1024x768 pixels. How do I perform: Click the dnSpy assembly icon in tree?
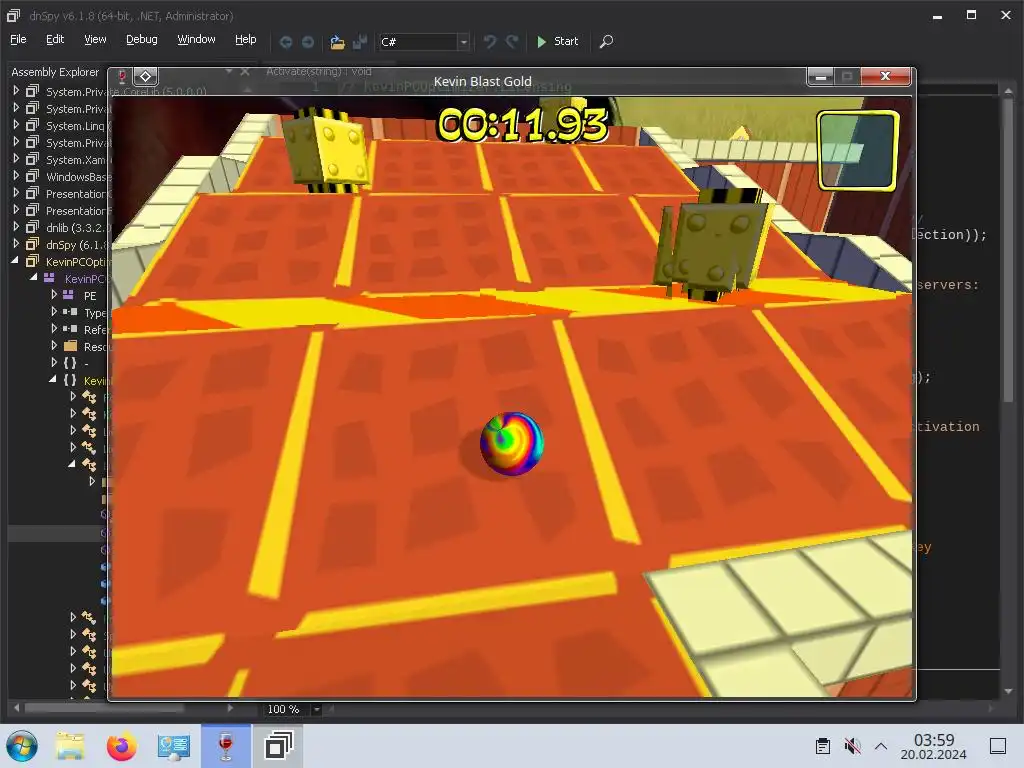(32, 244)
